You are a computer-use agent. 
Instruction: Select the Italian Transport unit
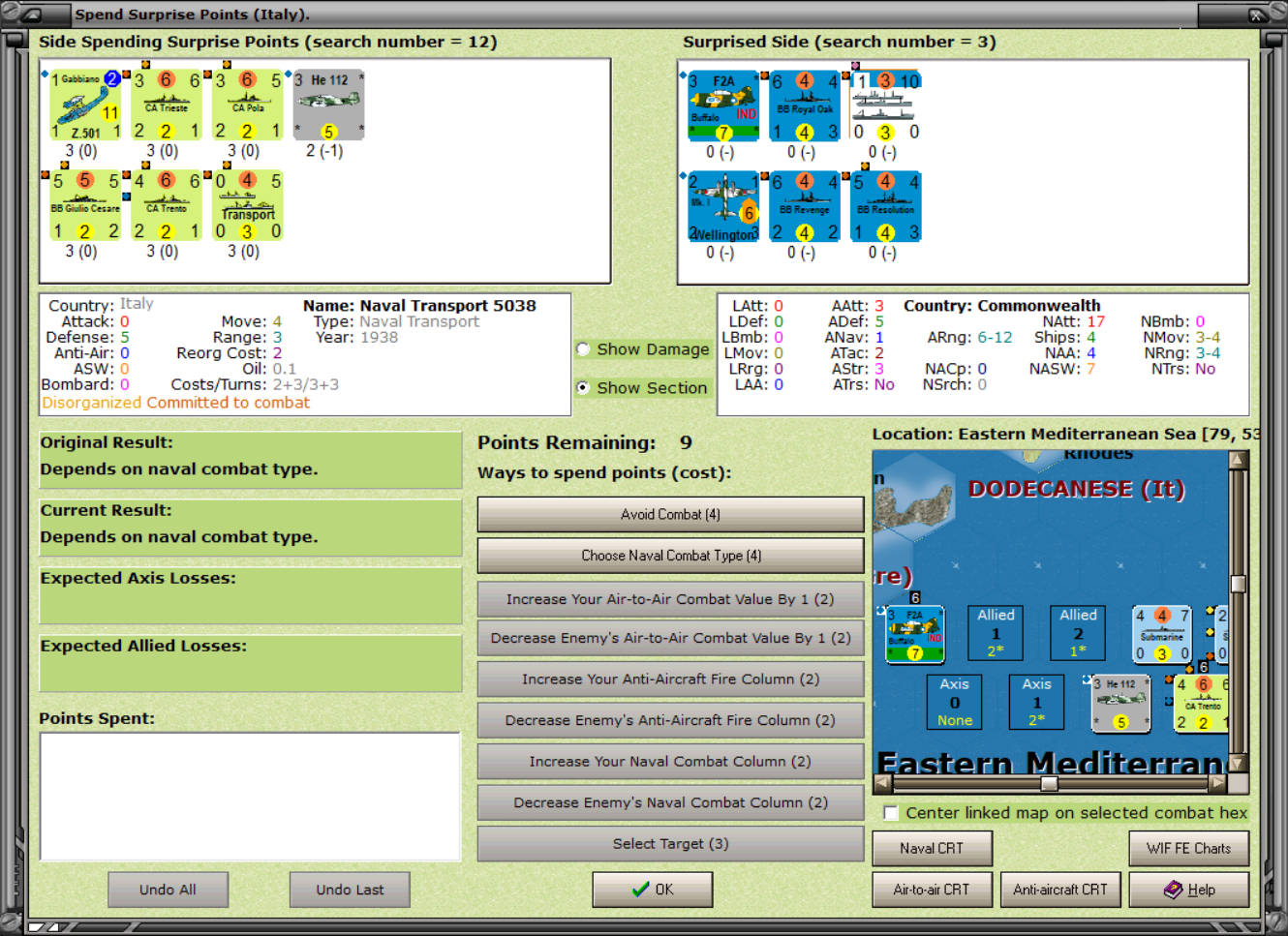pos(248,205)
